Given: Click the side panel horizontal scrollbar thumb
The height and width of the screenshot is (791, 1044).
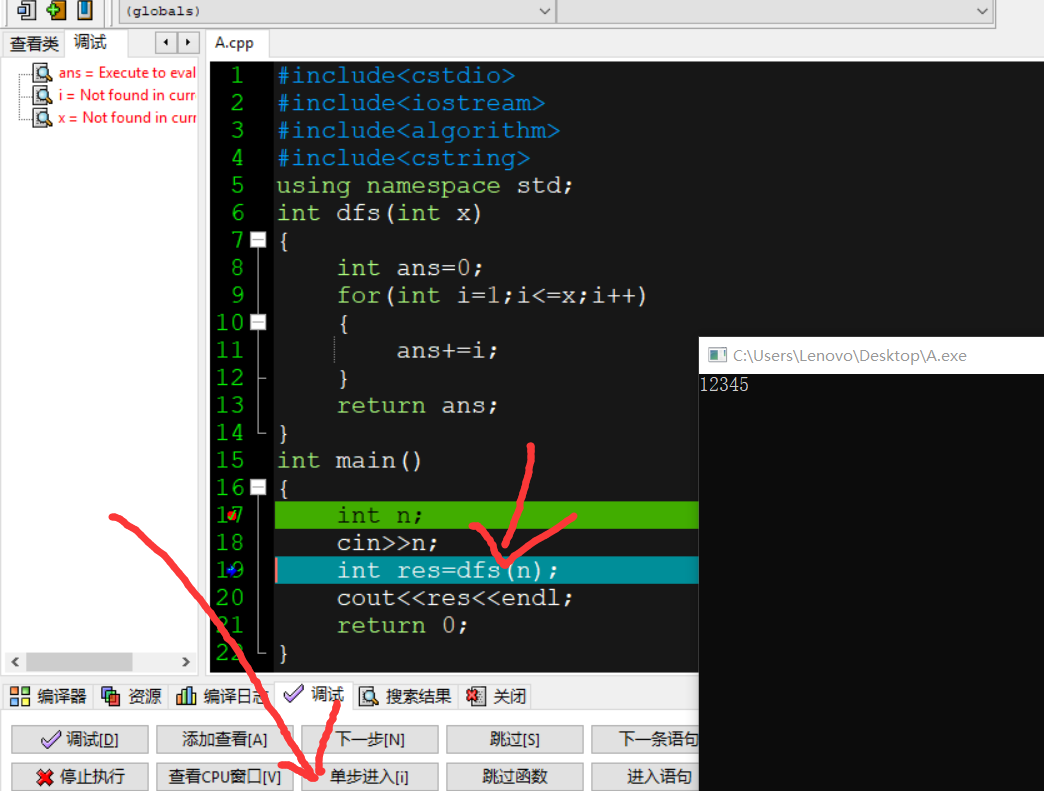Looking at the screenshot, I should coord(79,662).
